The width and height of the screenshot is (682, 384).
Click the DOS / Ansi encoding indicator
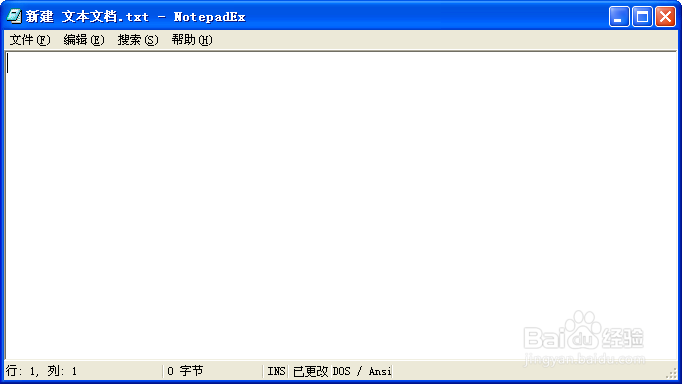[362, 371]
